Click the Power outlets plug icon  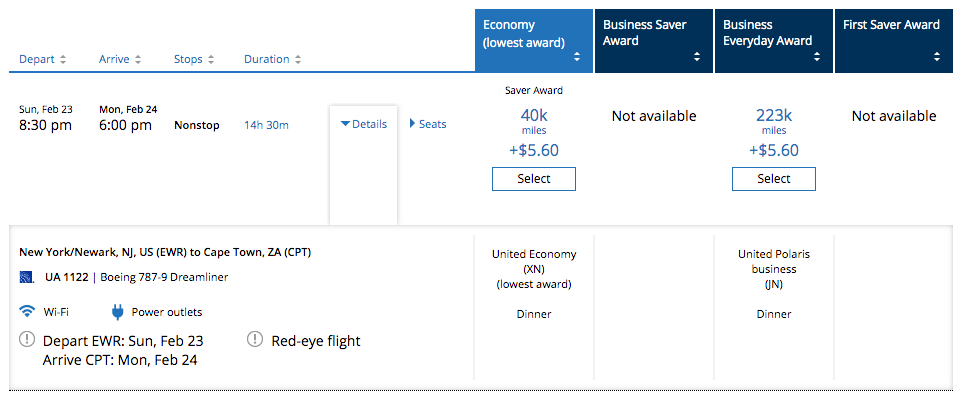(x=117, y=312)
